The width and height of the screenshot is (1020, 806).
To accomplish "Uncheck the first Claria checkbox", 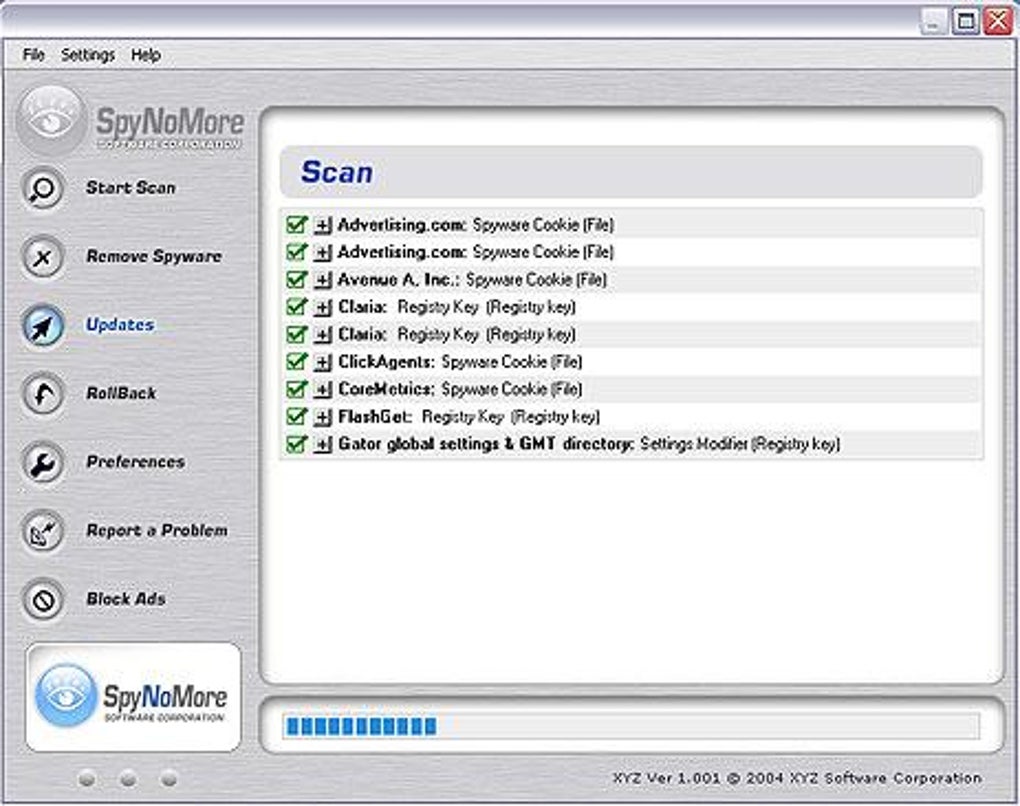I will point(296,306).
